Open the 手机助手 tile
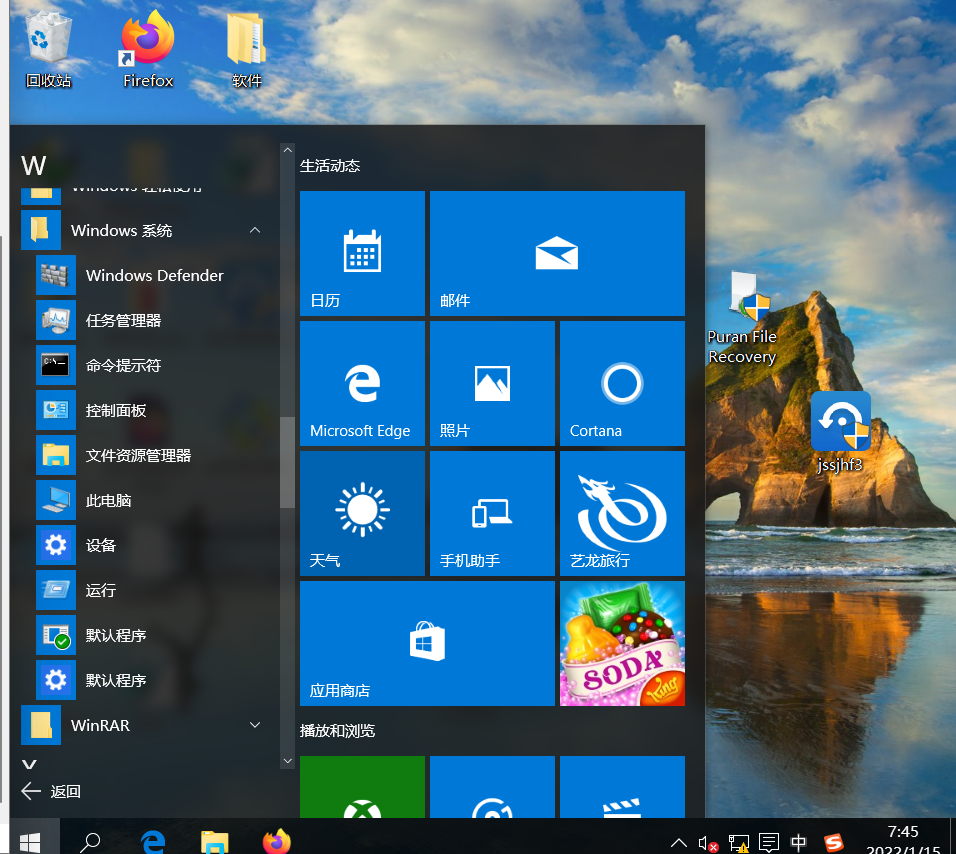Image resolution: width=956 pixels, height=854 pixels. pos(492,513)
